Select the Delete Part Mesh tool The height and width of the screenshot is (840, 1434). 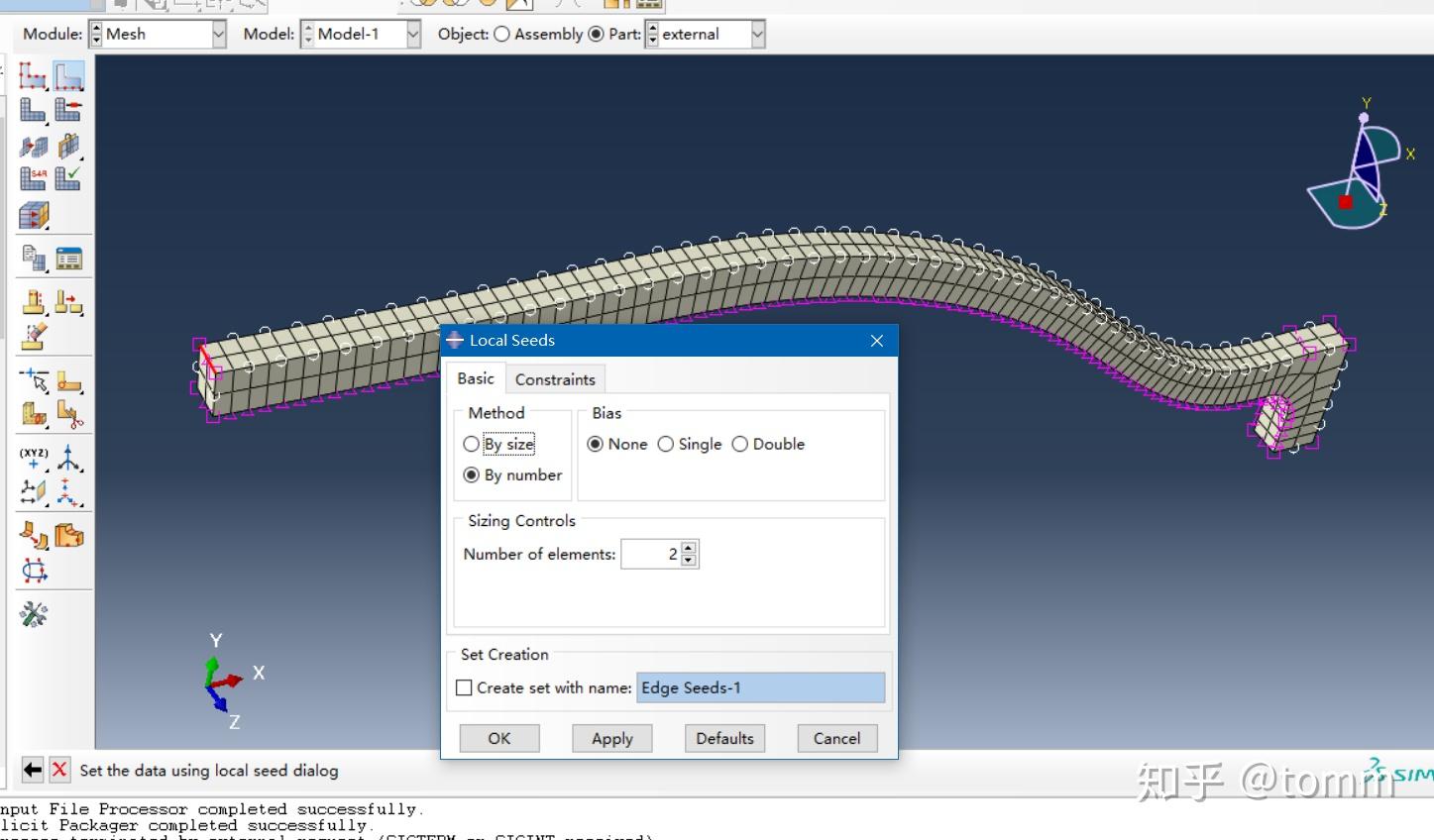coord(68,110)
